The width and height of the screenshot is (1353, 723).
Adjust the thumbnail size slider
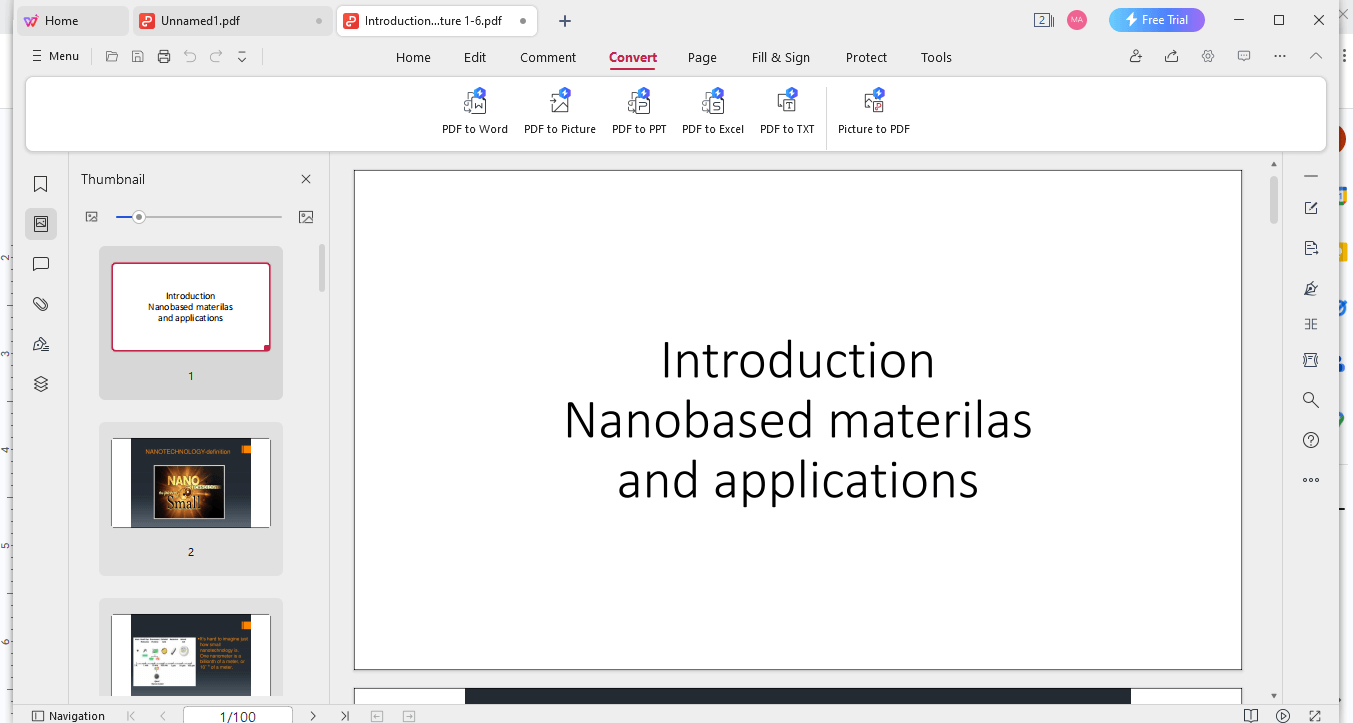click(x=139, y=216)
